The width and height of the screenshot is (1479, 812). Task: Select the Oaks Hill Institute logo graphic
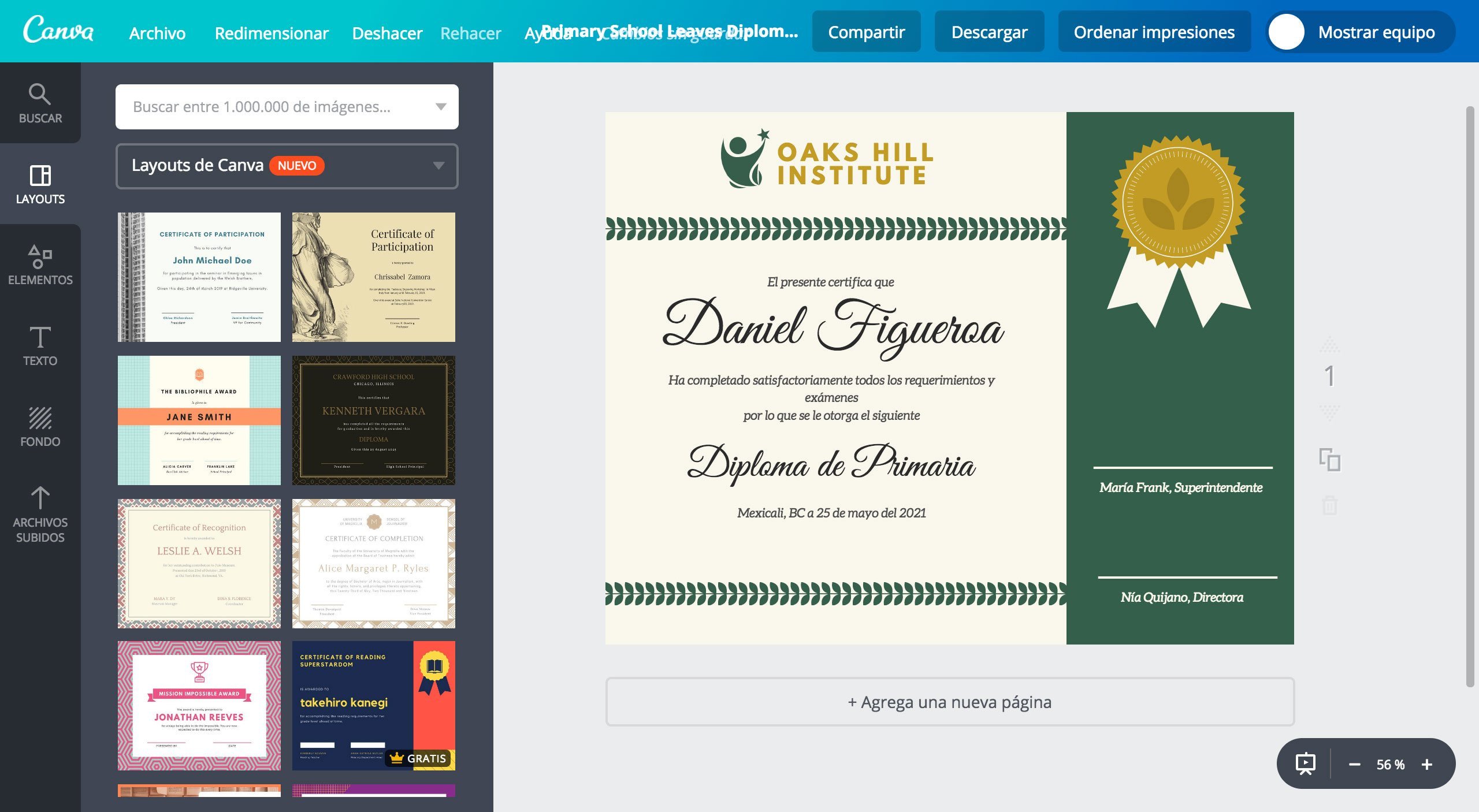click(745, 158)
